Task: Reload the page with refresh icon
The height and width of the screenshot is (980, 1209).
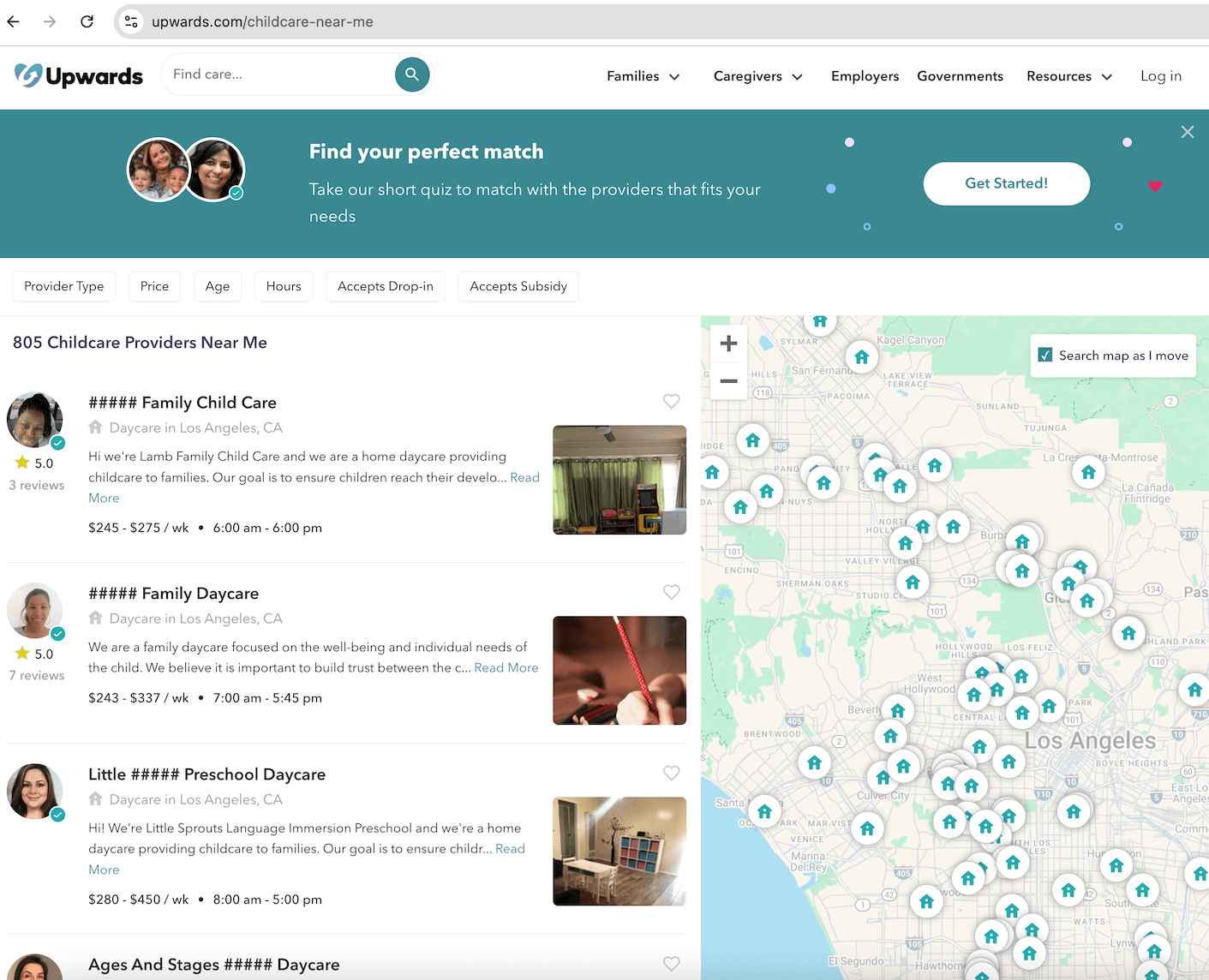Action: (87, 21)
